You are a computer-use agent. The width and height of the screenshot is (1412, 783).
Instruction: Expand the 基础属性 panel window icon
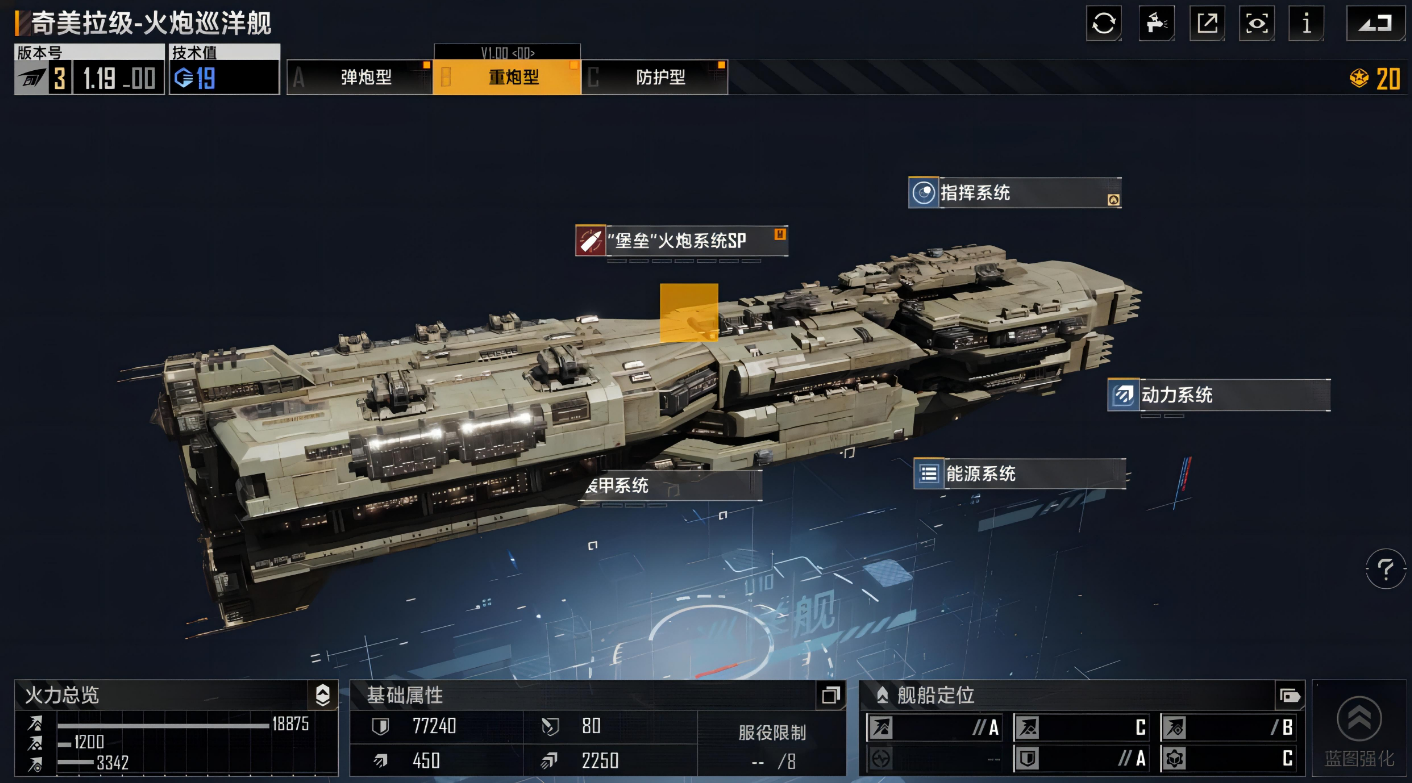[x=830, y=695]
